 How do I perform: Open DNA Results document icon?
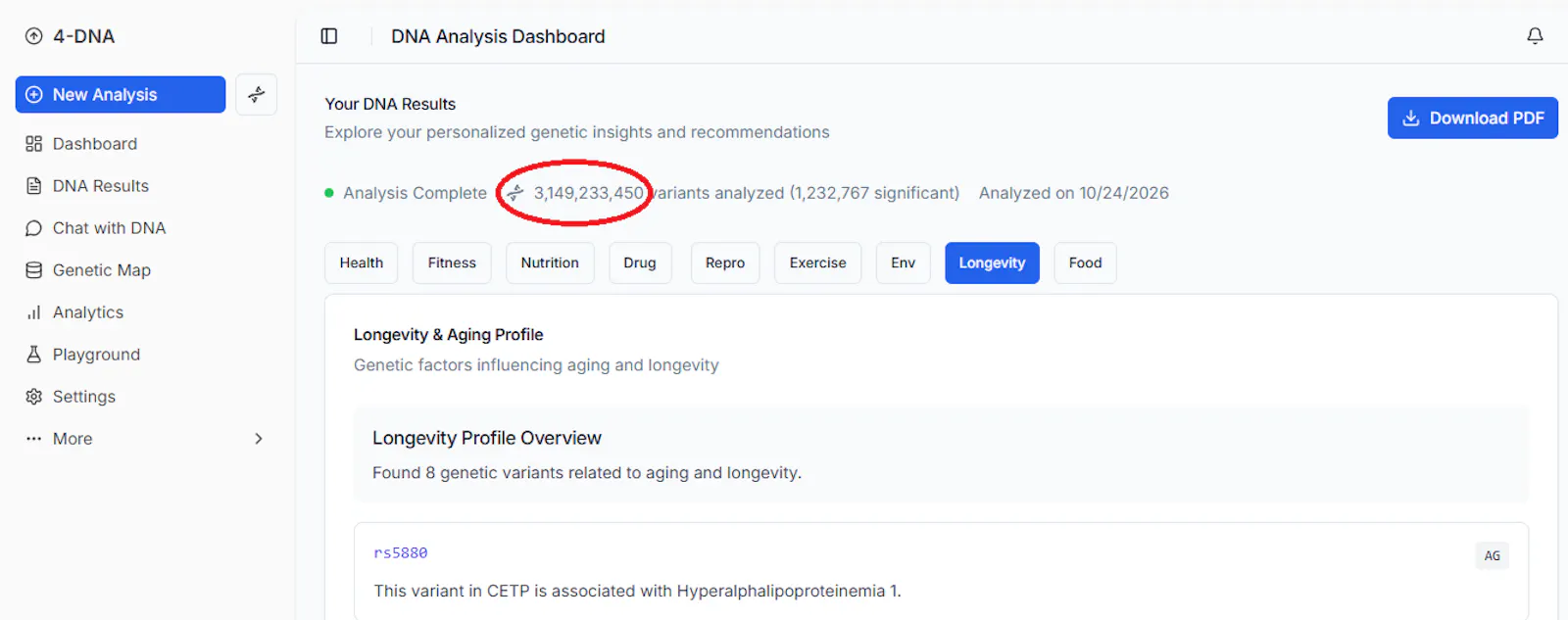click(34, 186)
